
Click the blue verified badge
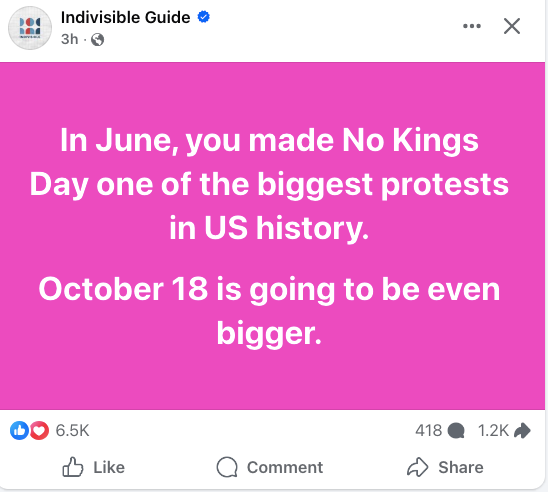[204, 17]
